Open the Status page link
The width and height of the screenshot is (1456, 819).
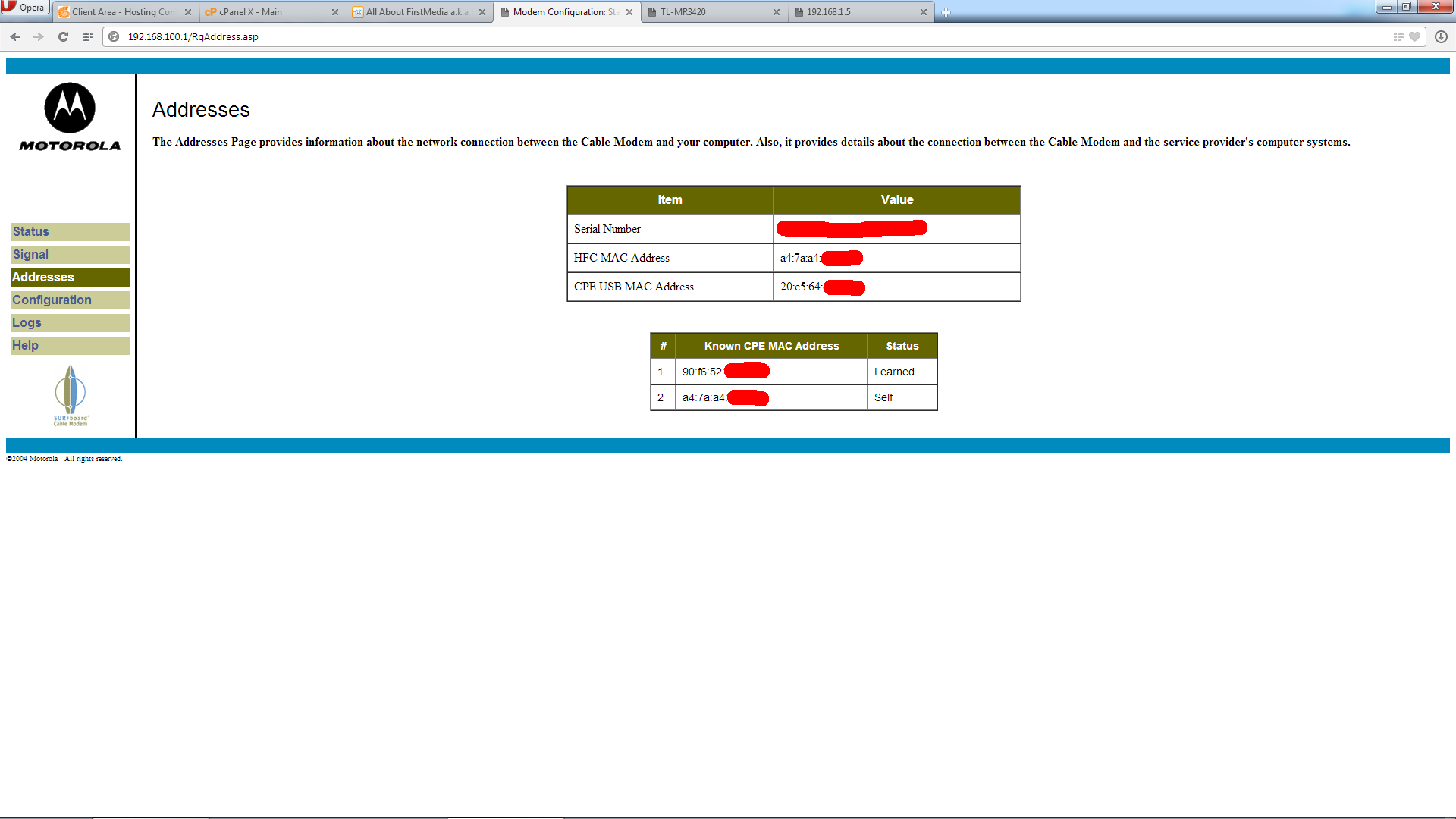pyautogui.click(x=31, y=232)
